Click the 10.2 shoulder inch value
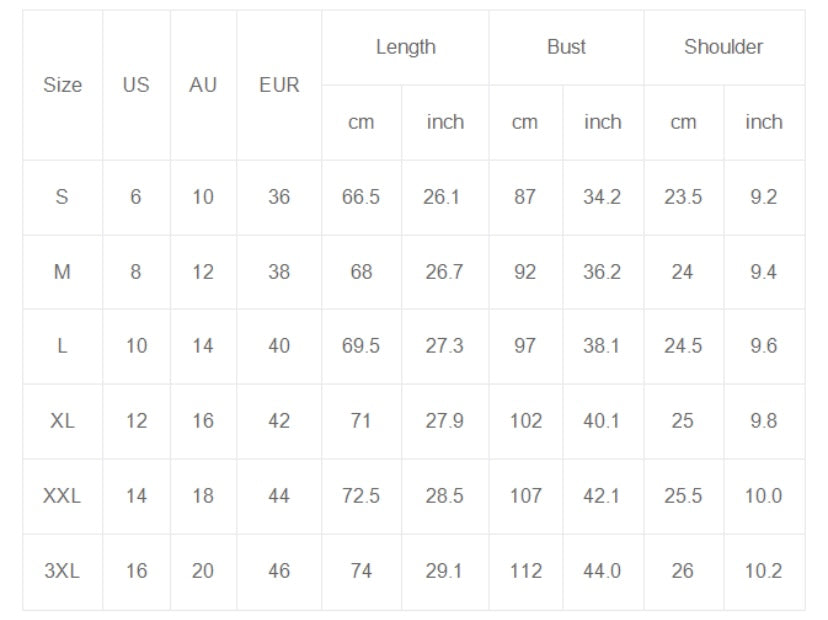Viewport: 828px width, 620px height. (763, 571)
